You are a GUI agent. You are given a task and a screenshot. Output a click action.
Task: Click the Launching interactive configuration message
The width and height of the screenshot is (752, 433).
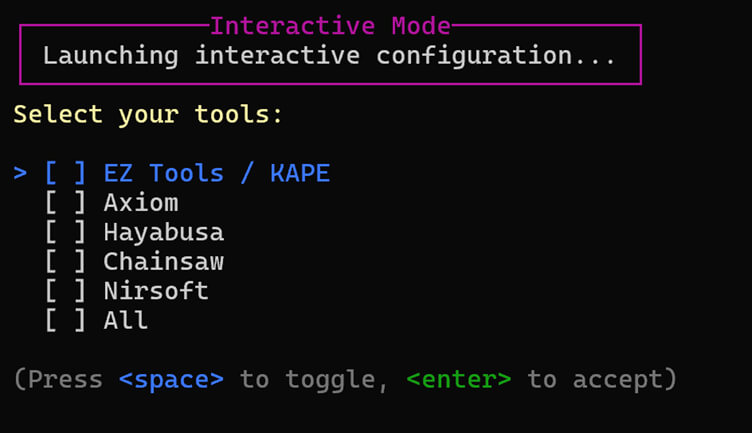(329, 55)
